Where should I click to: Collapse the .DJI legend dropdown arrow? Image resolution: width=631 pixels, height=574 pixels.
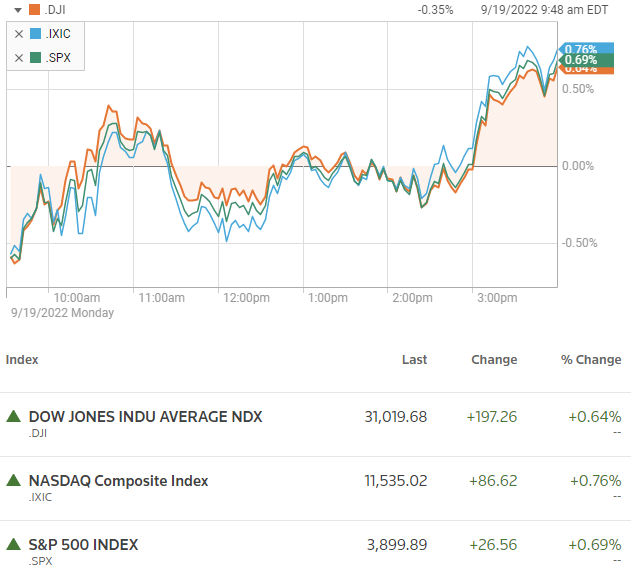pyautogui.click(x=18, y=10)
